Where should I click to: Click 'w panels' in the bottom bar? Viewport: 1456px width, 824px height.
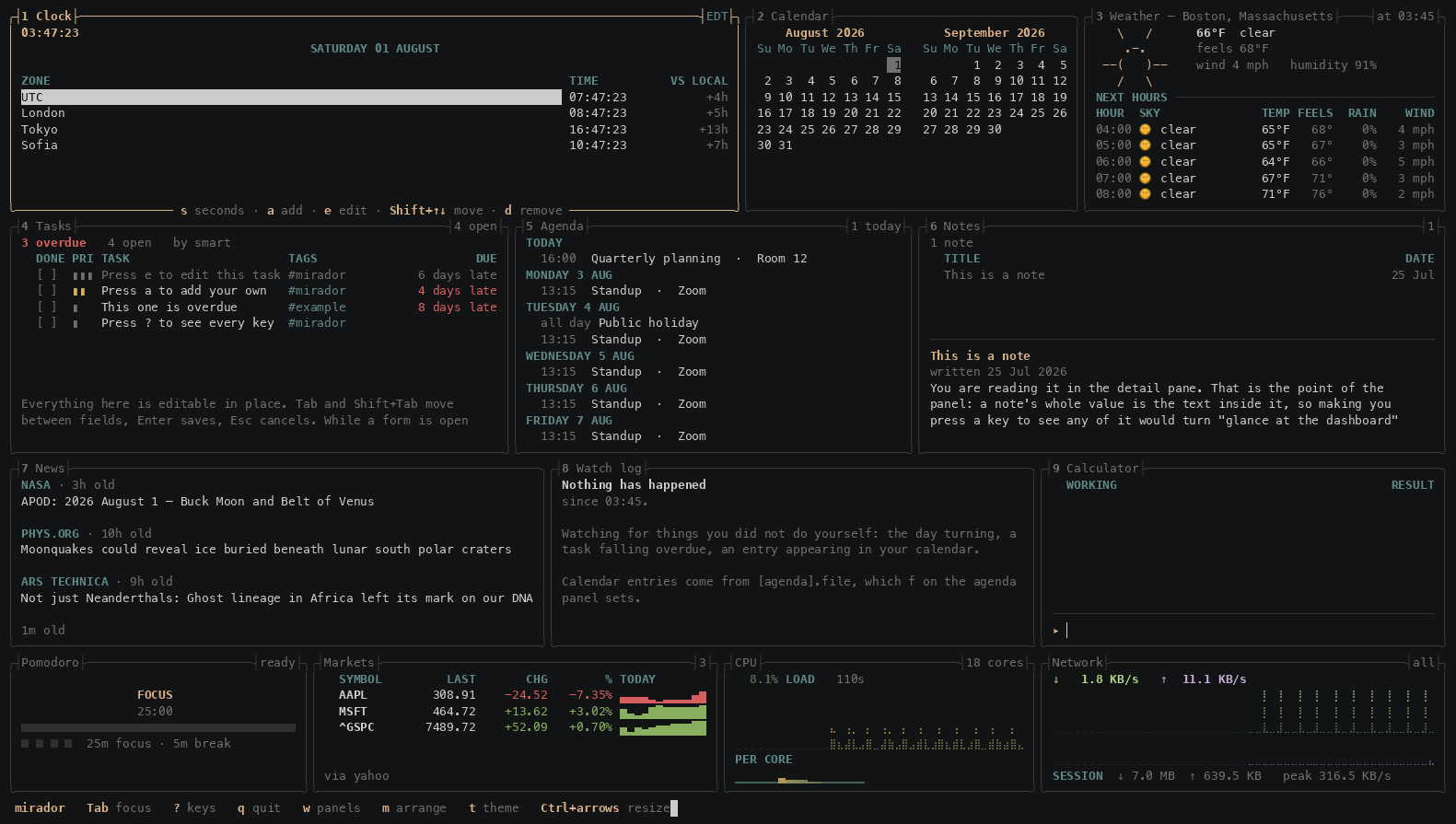(x=332, y=808)
